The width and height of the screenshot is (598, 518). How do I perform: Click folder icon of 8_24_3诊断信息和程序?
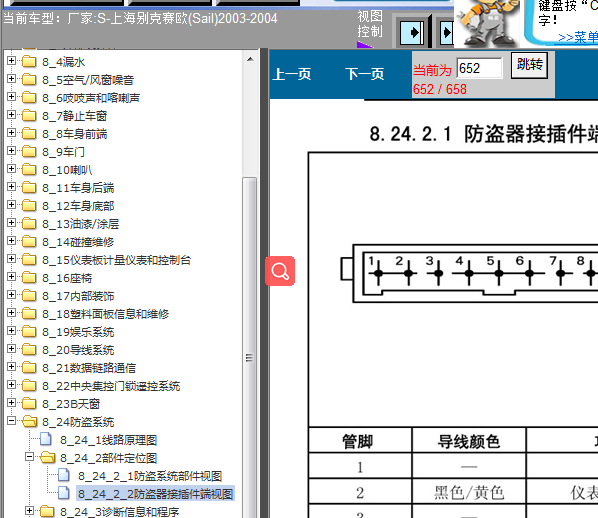click(47, 512)
